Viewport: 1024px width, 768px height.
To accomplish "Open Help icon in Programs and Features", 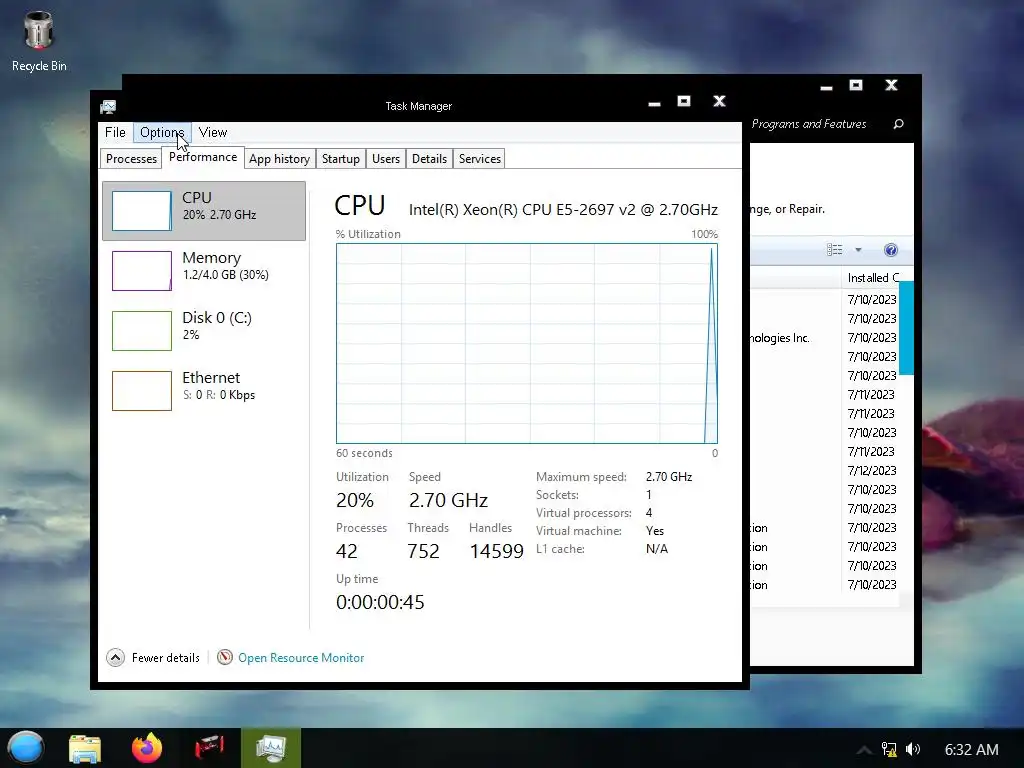I will click(x=891, y=249).
